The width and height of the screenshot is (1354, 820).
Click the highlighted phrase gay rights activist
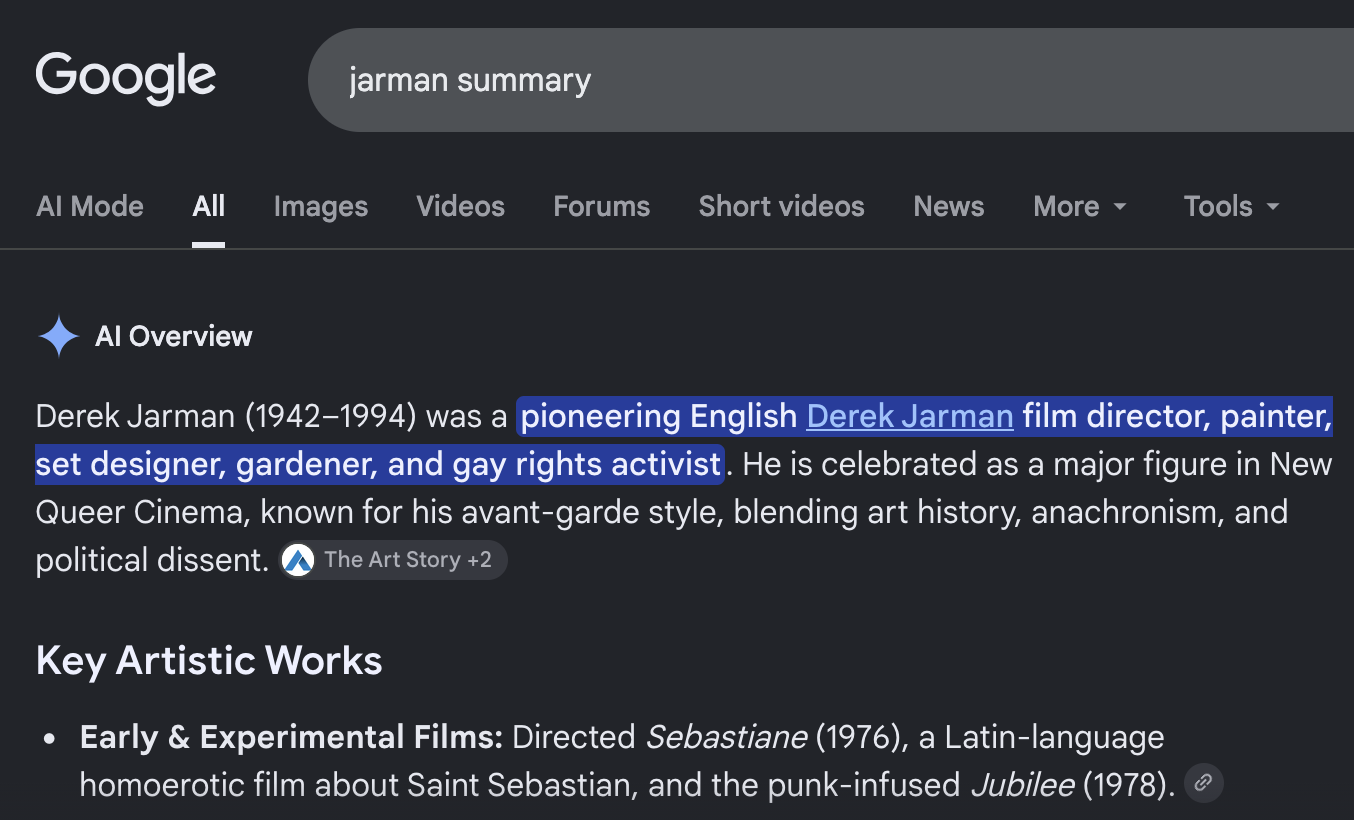[x=586, y=464]
